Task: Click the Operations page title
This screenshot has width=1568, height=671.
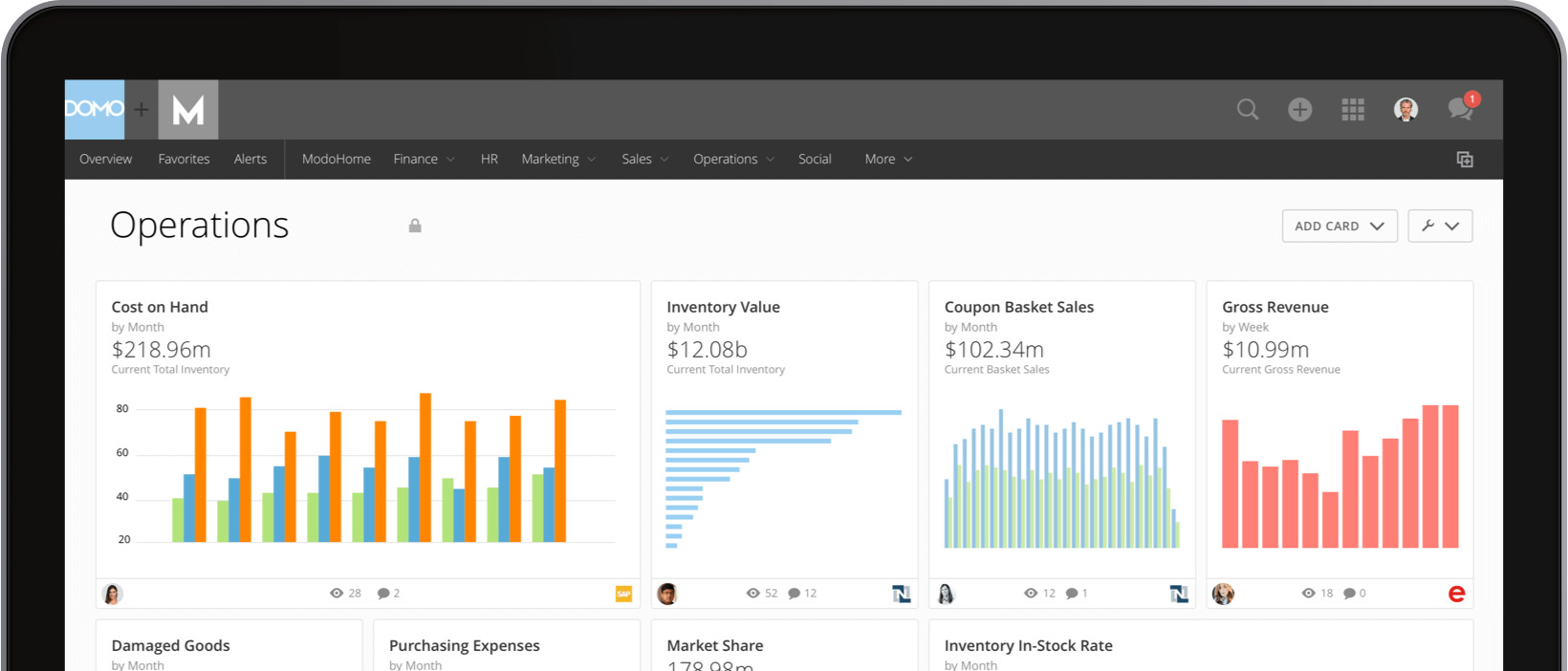Action: point(200,226)
